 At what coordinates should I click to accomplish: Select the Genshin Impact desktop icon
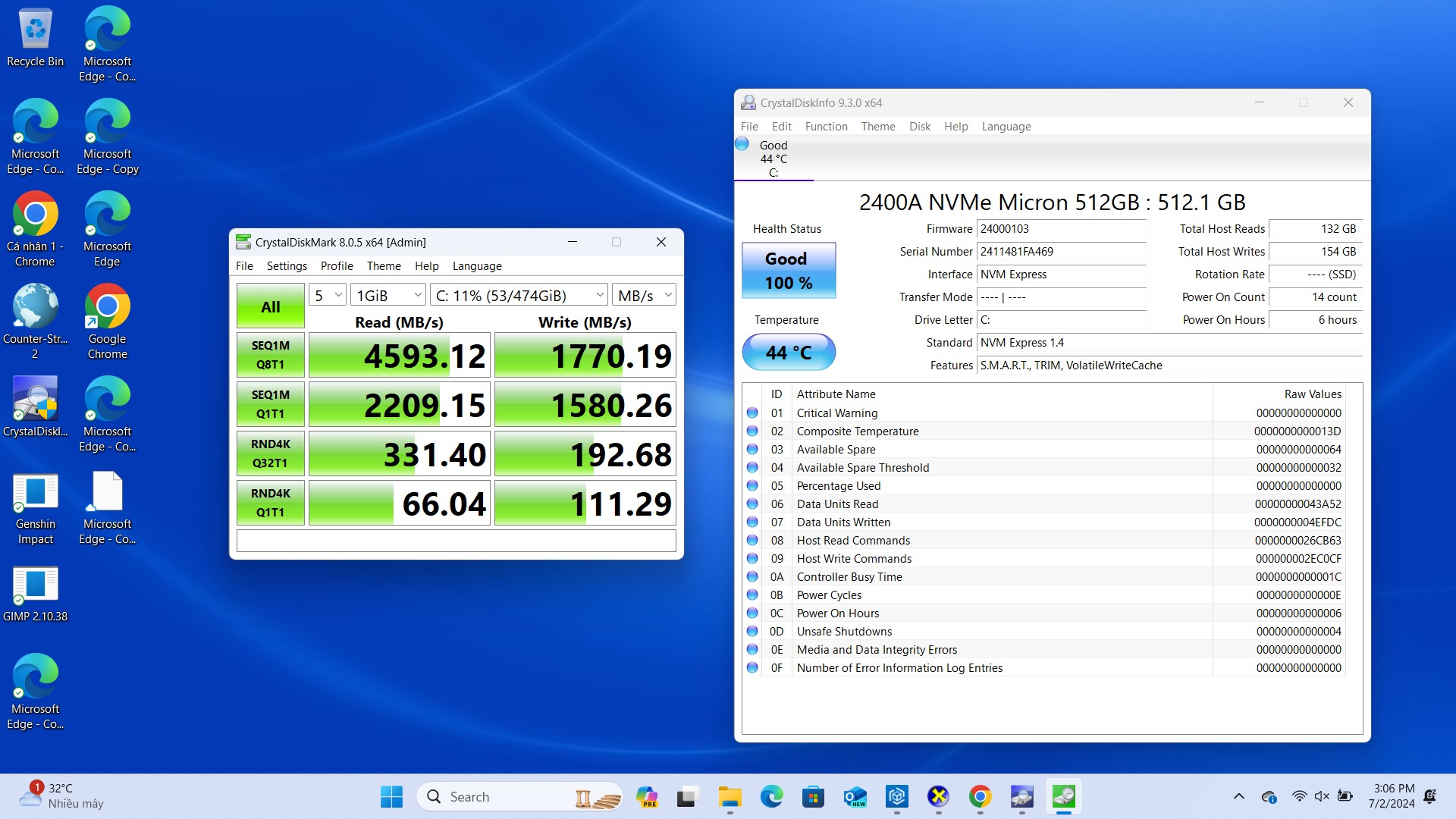(35, 507)
